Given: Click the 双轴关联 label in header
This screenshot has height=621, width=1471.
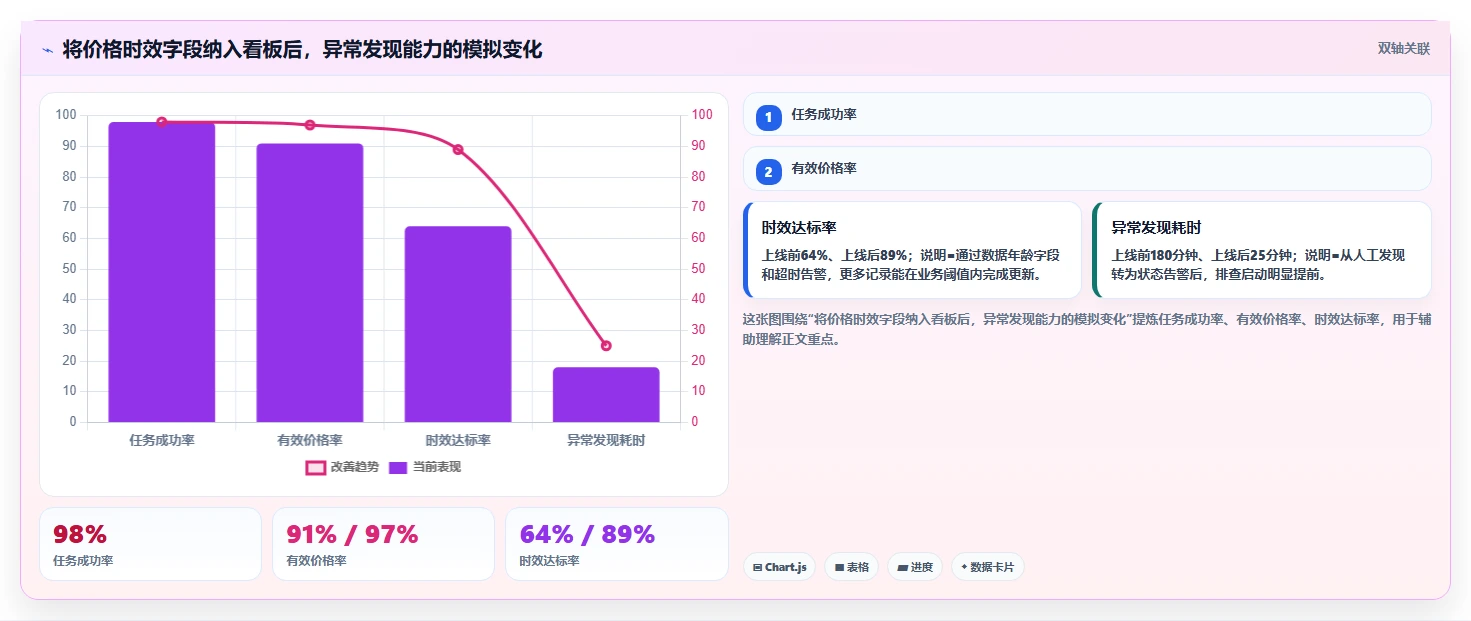Looking at the screenshot, I should tap(1404, 48).
